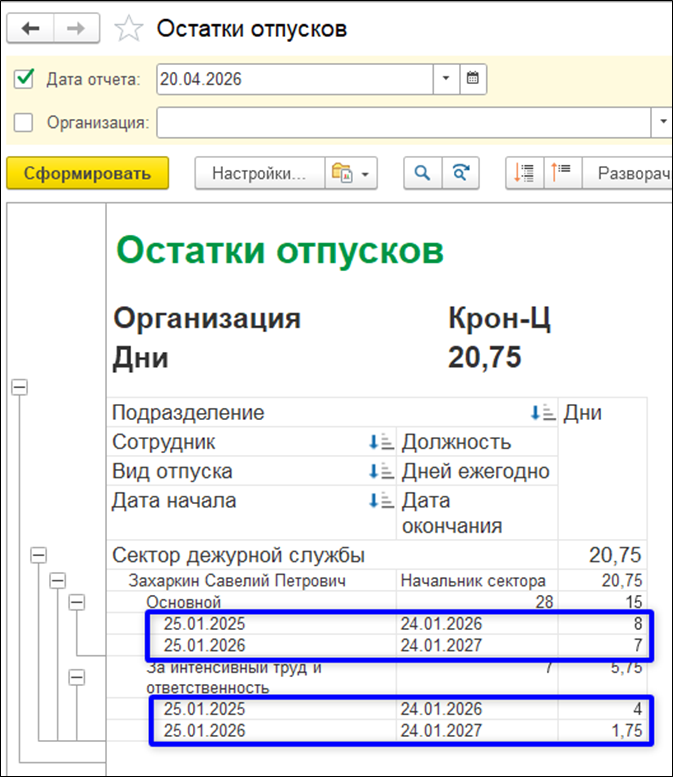This screenshot has width=673, height=777.
Task: Sort by Сотрудник sort icon
Action: [x=381, y=442]
